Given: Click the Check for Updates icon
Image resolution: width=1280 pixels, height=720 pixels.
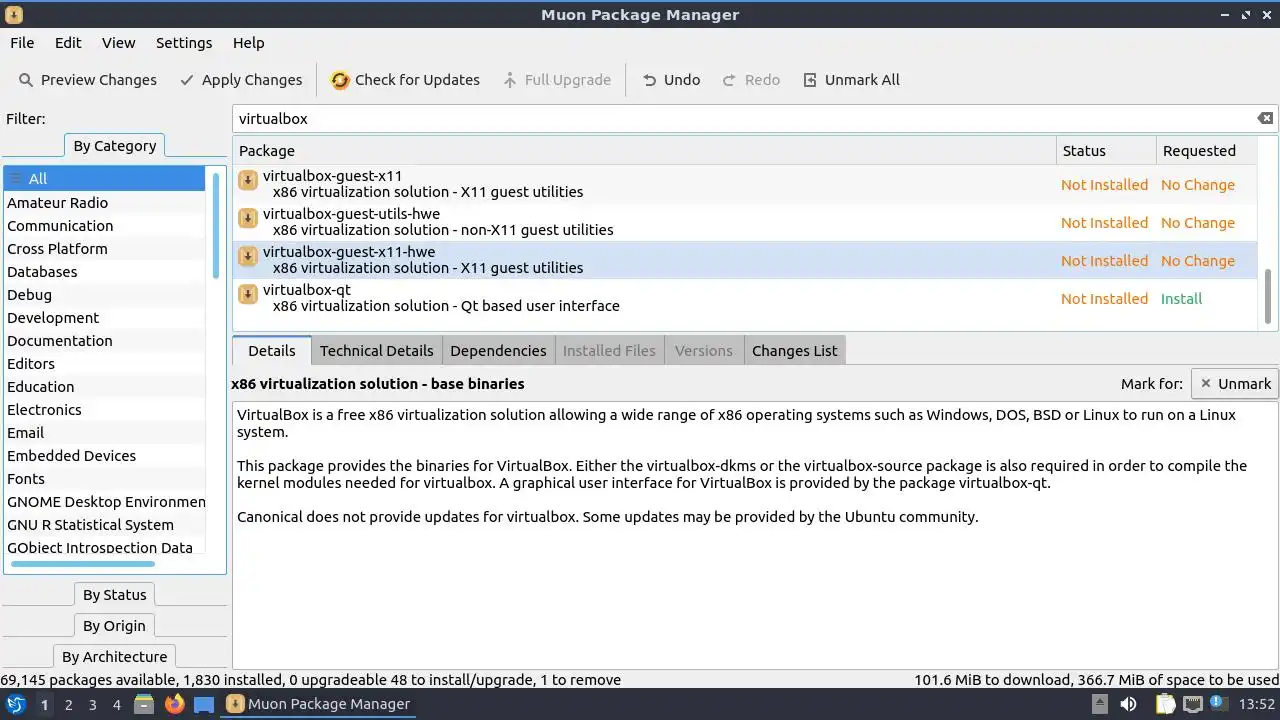Looking at the screenshot, I should pyautogui.click(x=340, y=80).
